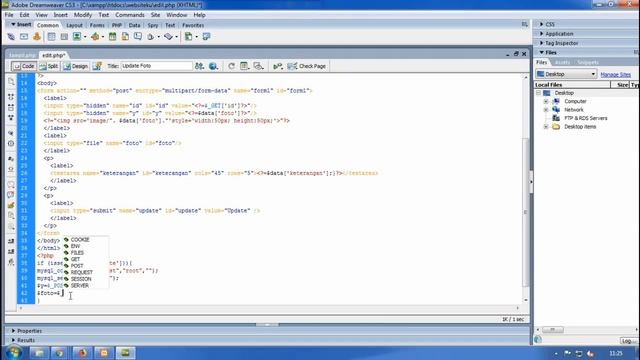Open the Modify menu
This screenshot has width=640, height=360.
coord(82,15)
